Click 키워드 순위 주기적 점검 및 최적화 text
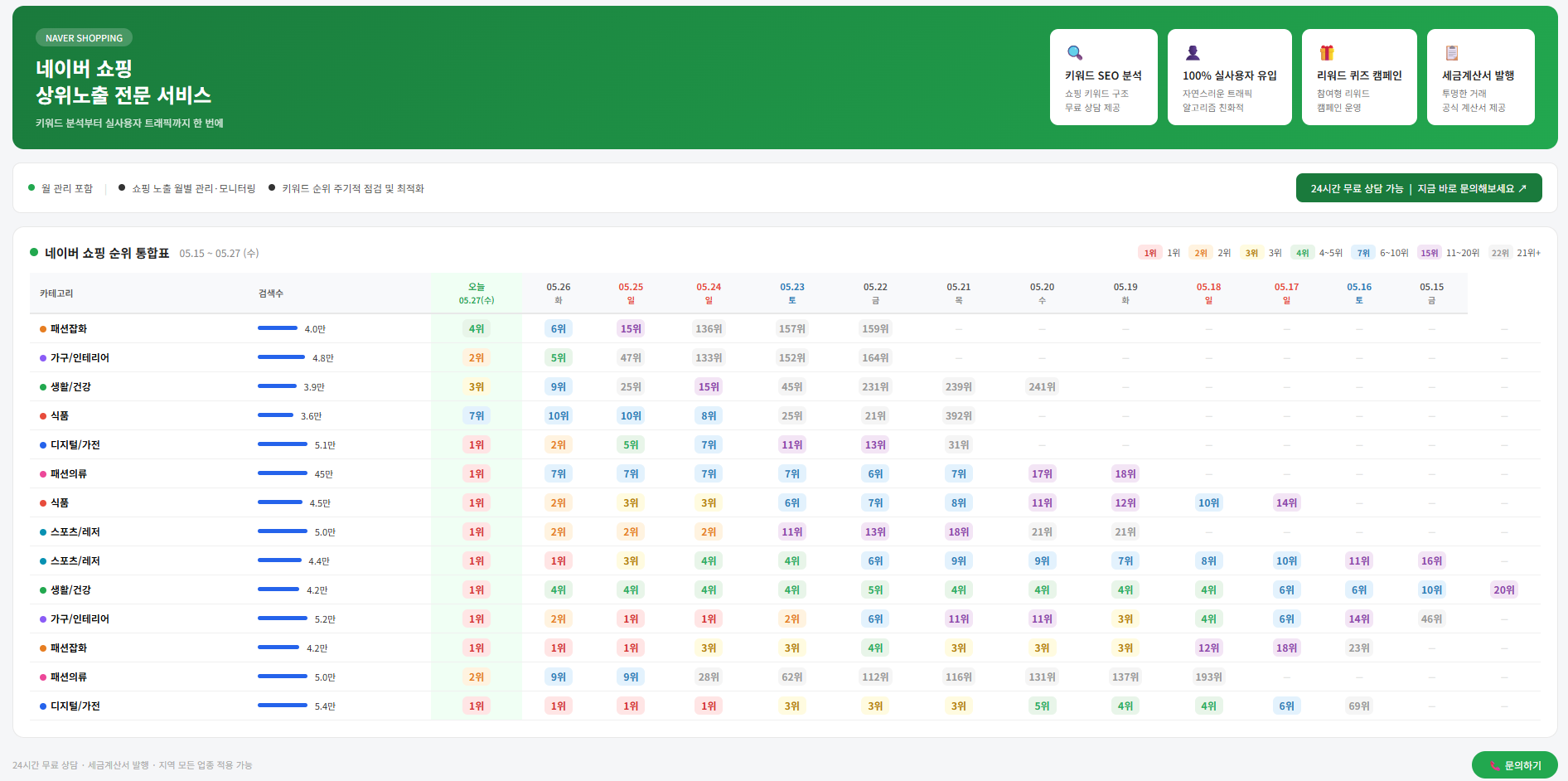Image resolution: width=1568 pixels, height=781 pixels. click(353, 188)
